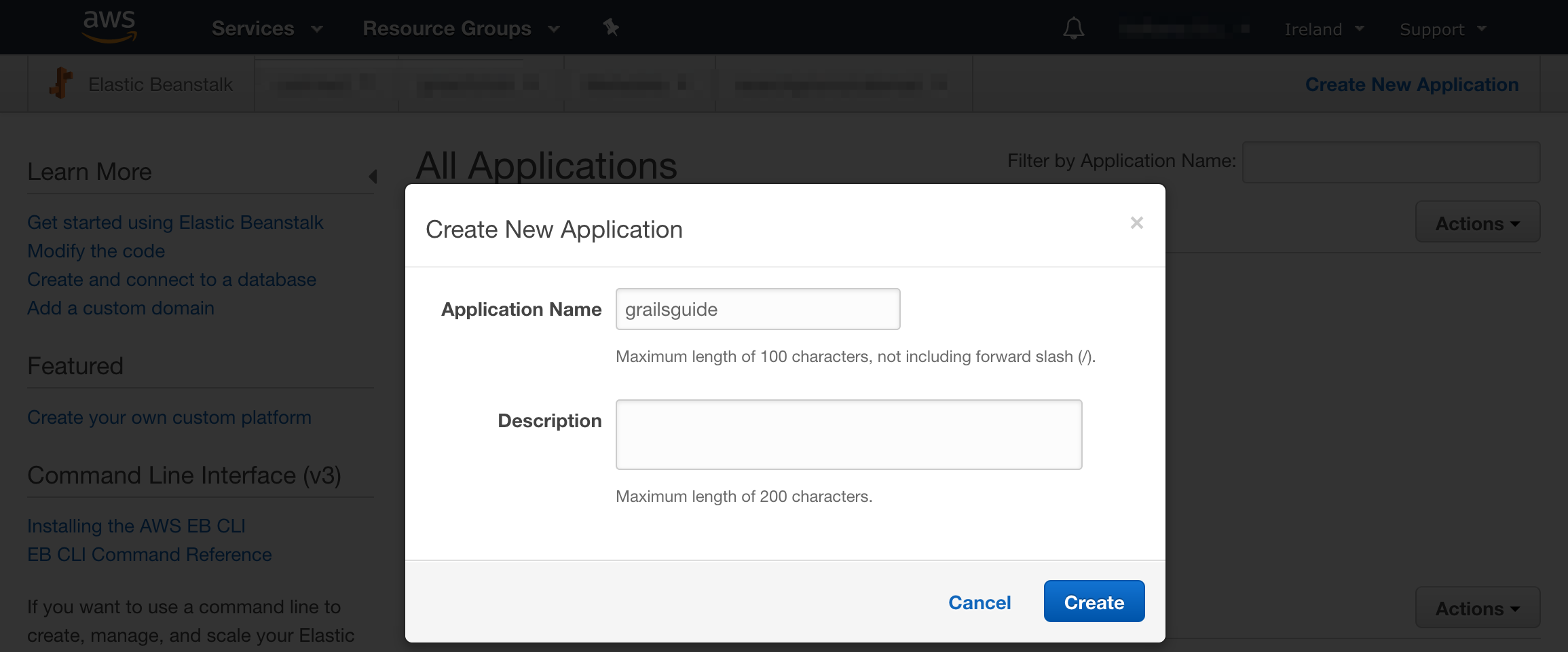
Task: Click Create New Application link in header
Action: click(x=1412, y=84)
